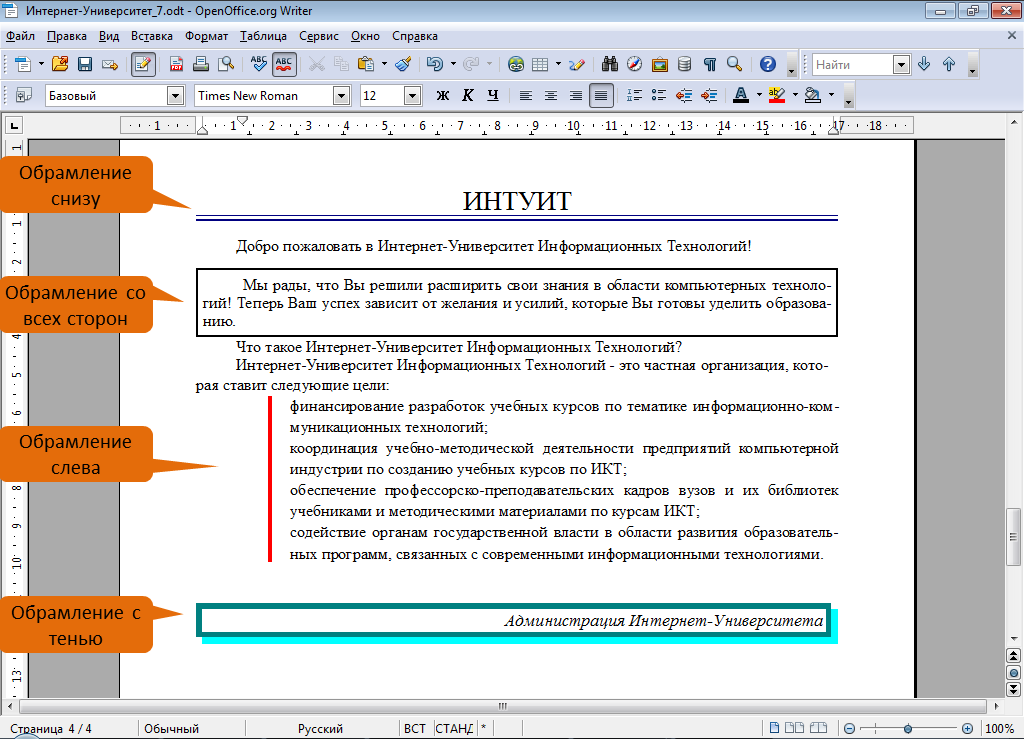Open the Zoom magnifier dialog
Screen dimensions: 1024x739
[735, 64]
